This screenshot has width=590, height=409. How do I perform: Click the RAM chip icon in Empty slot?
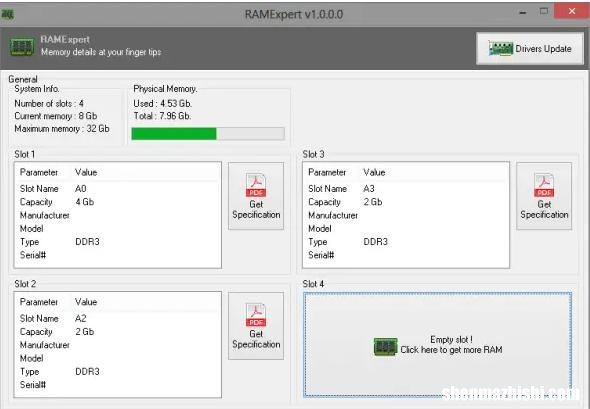coord(385,346)
